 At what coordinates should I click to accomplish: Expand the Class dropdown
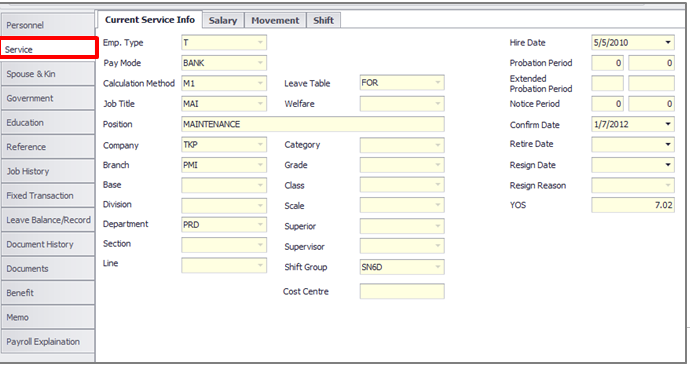click(x=438, y=185)
